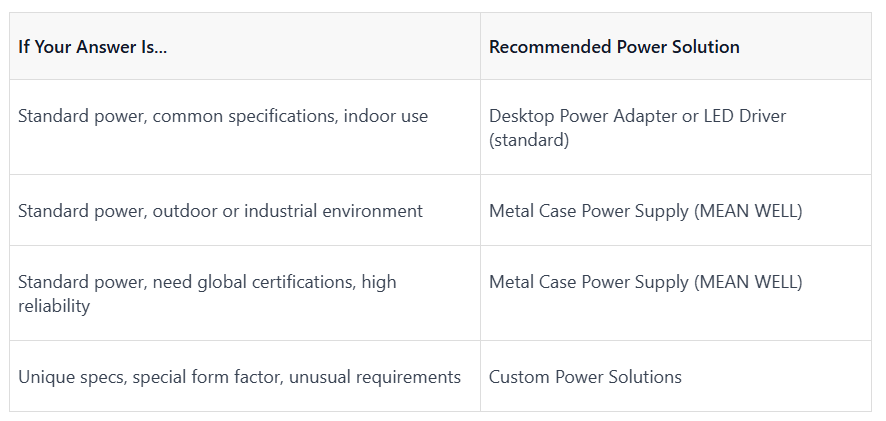The height and width of the screenshot is (421, 886).
Task: Click the "indoor use" text
Action: tap(386, 116)
